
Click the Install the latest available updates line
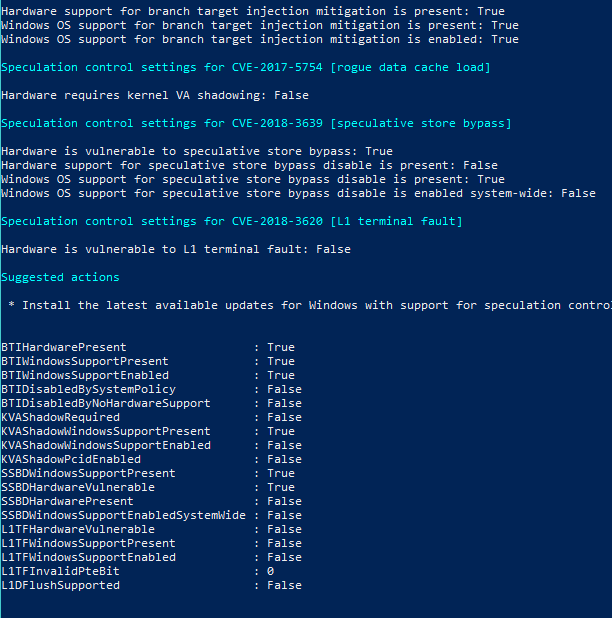click(x=310, y=305)
